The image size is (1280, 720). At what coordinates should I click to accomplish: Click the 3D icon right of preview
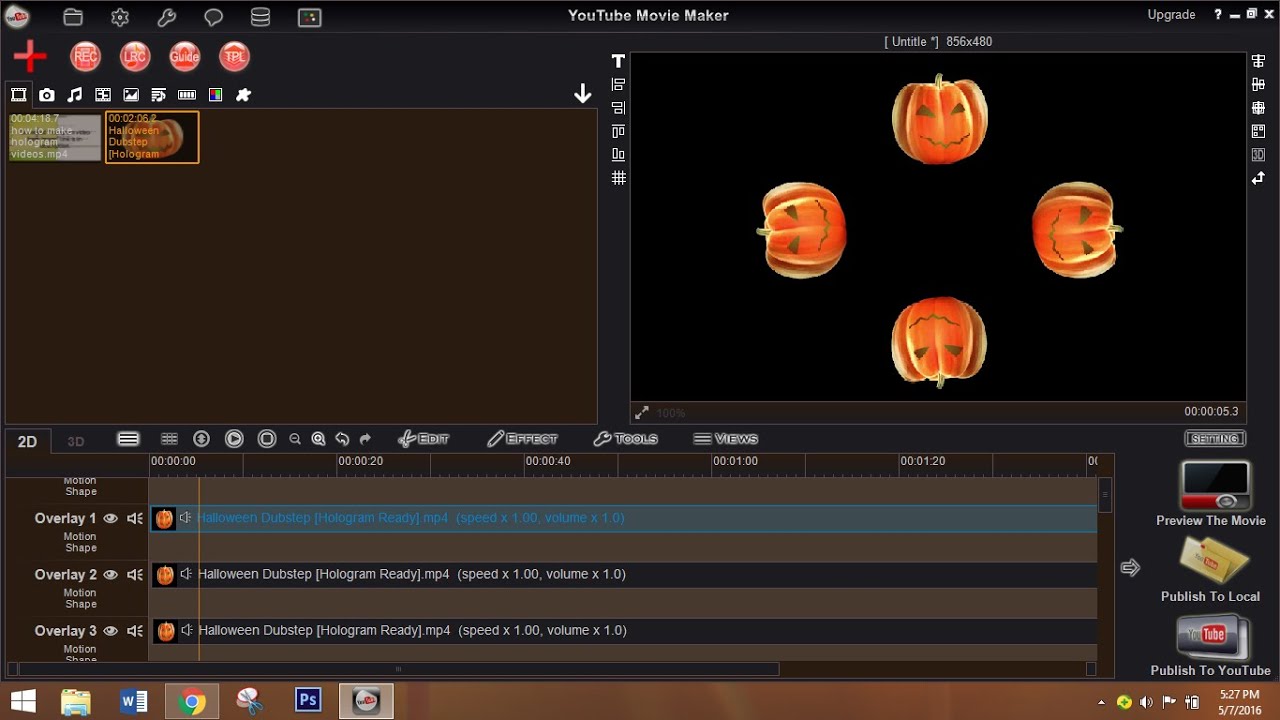click(x=1258, y=155)
